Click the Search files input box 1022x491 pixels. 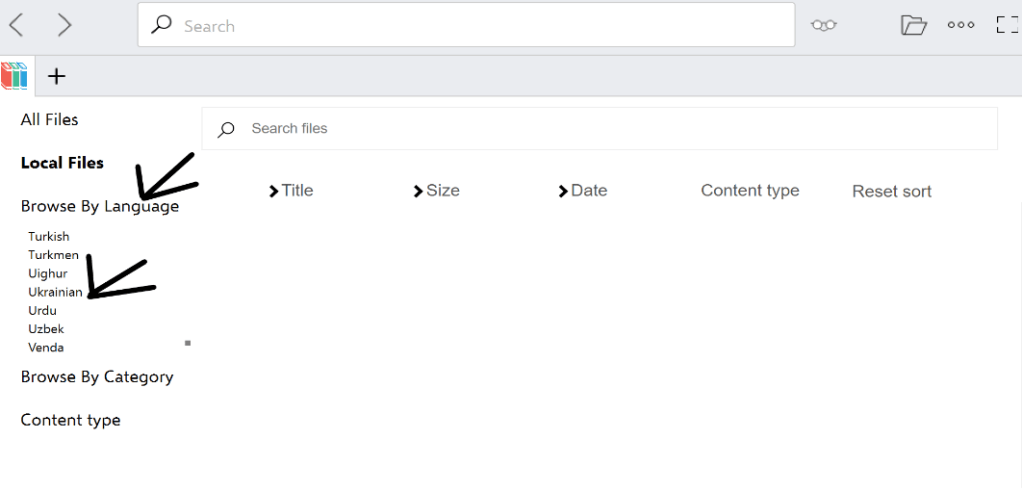coord(600,128)
